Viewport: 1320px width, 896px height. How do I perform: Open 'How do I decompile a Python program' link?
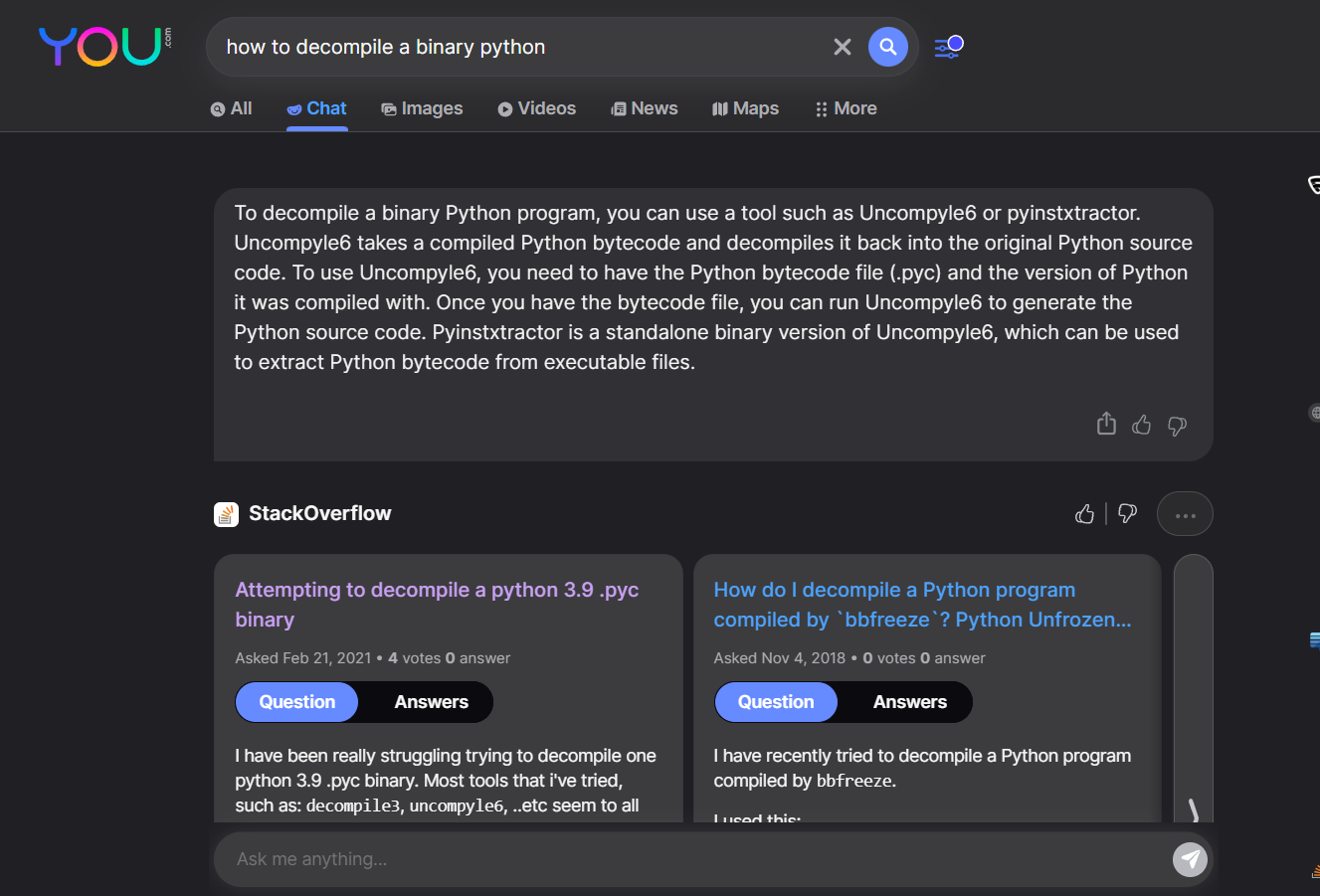pos(922,605)
